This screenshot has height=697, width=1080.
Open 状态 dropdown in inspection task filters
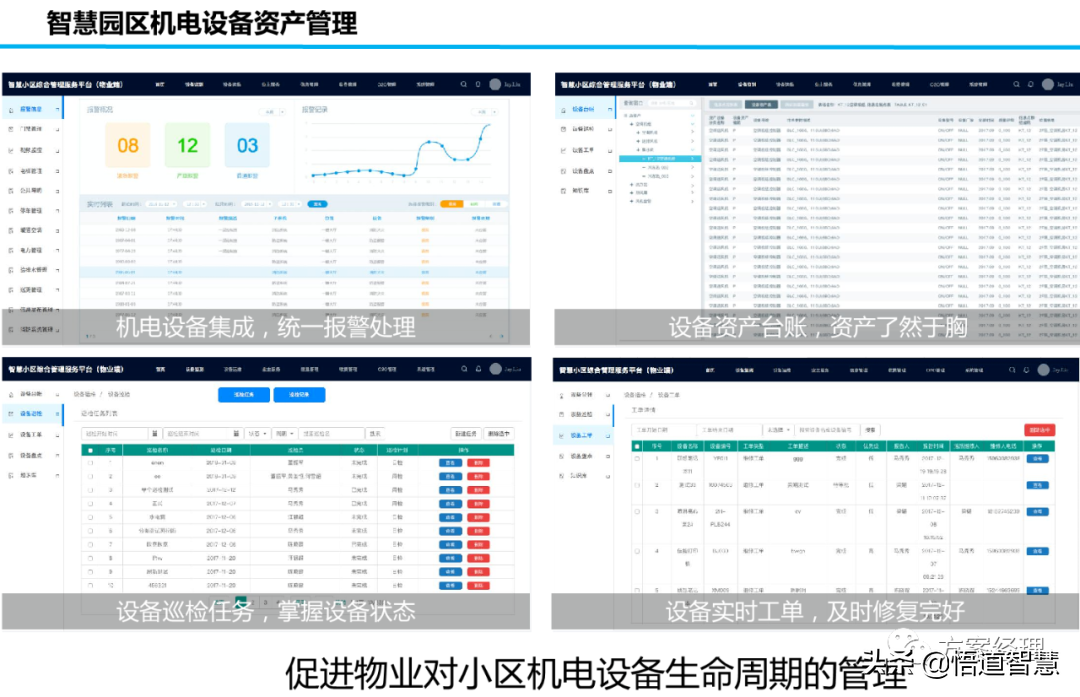pos(258,433)
